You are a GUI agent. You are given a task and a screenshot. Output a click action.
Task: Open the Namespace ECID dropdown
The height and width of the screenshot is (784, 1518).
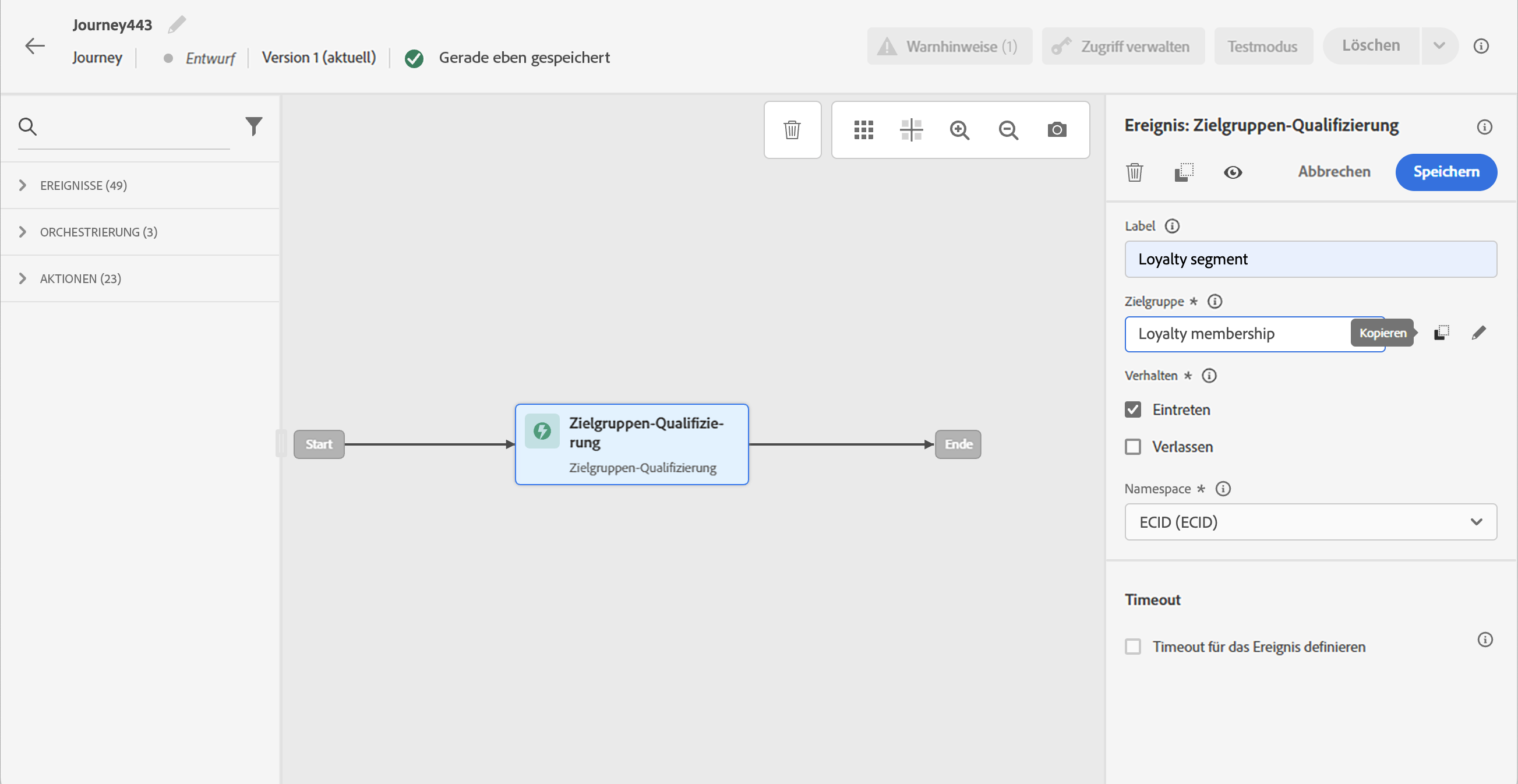click(1310, 522)
